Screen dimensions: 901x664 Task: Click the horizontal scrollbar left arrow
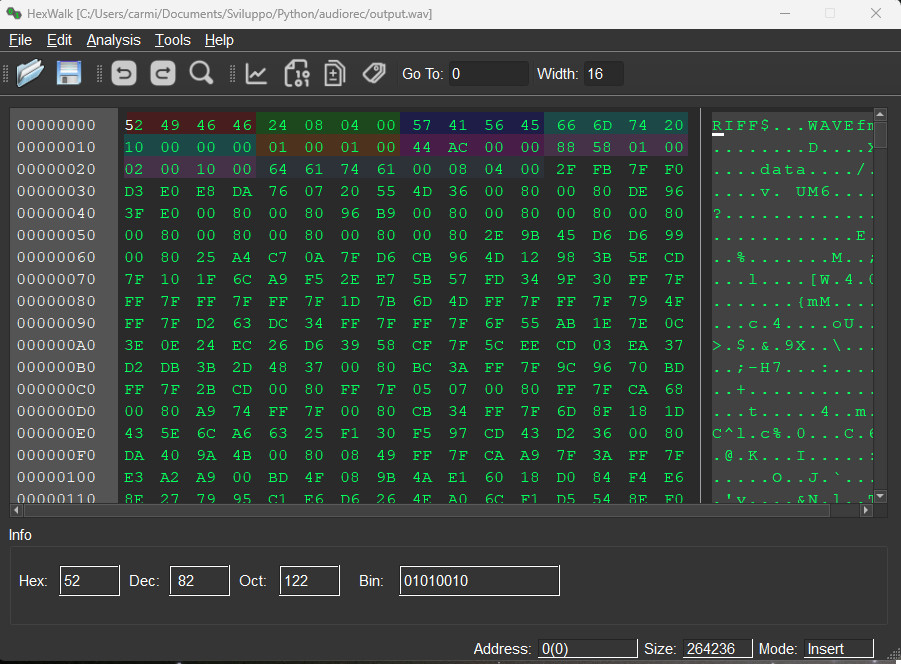tap(17, 510)
